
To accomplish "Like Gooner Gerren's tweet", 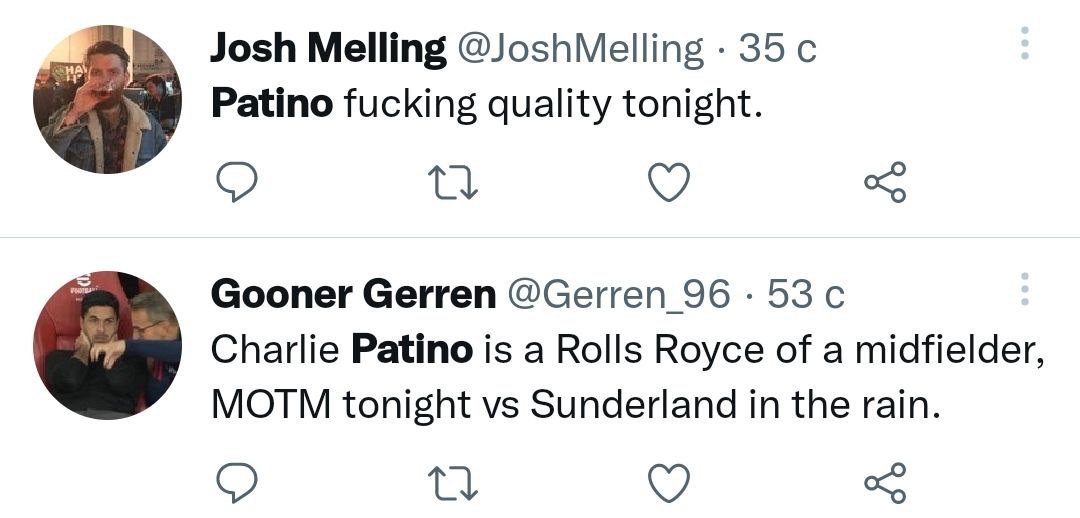I will point(669,483).
